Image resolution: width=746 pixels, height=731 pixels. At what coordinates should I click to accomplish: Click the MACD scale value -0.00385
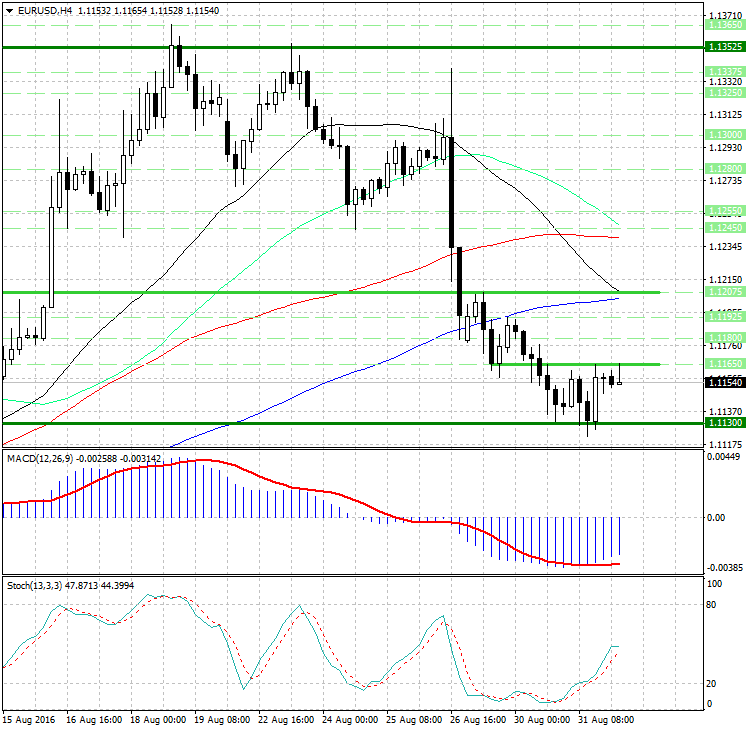pos(725,568)
